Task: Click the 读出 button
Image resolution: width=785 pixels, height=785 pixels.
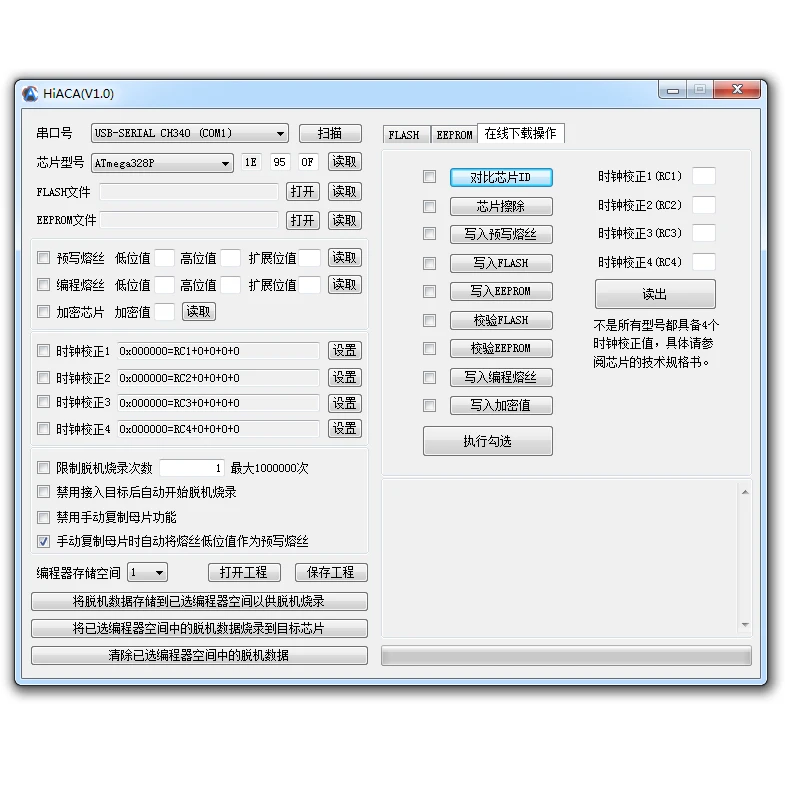Action: (x=655, y=294)
